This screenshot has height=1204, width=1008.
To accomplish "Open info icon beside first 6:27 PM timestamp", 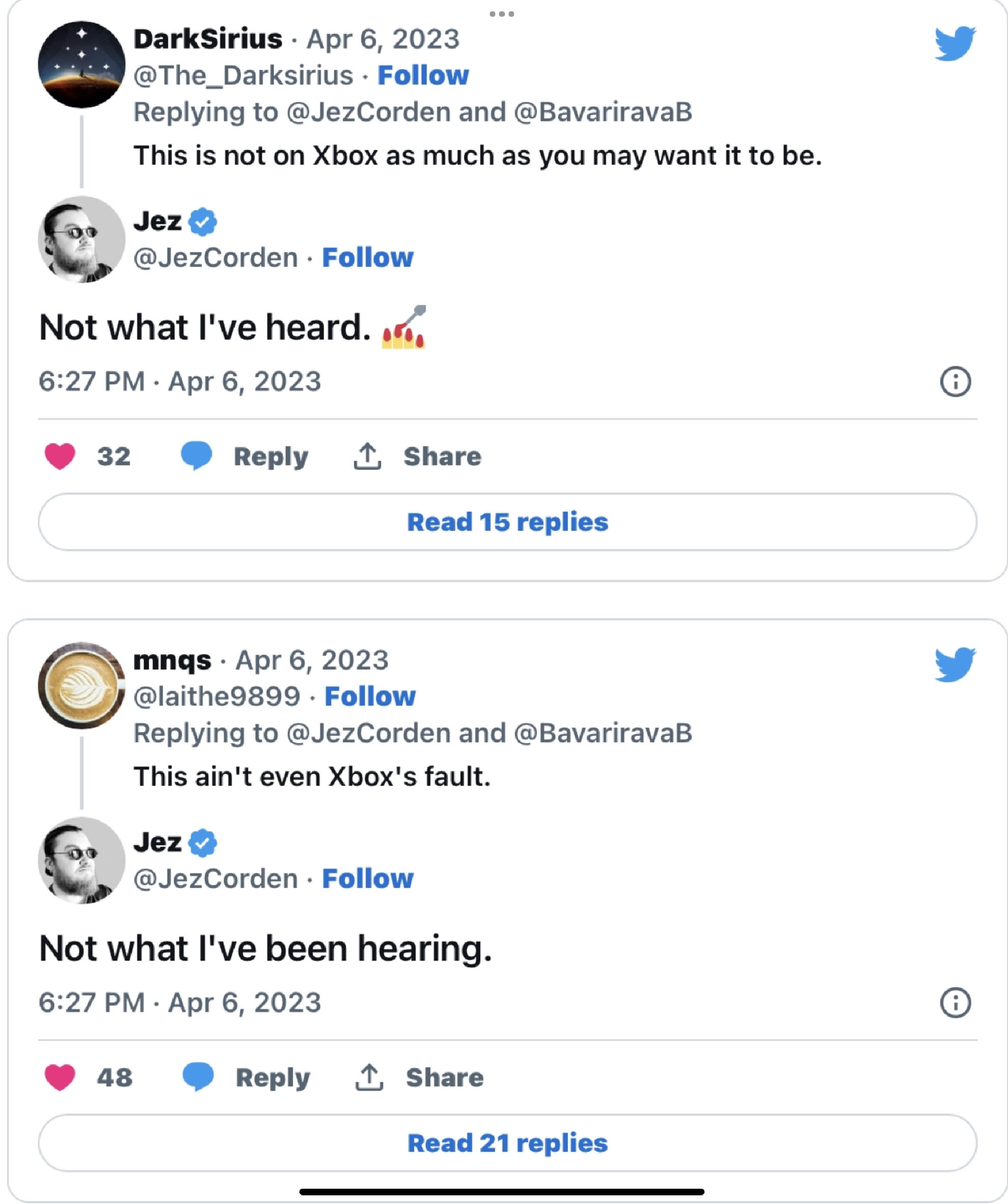I will (955, 382).
